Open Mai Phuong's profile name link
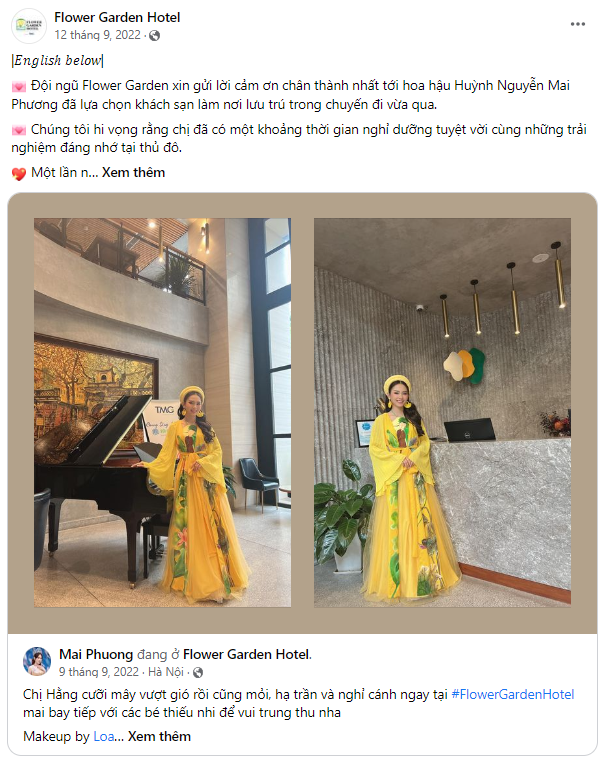 (x=96, y=655)
